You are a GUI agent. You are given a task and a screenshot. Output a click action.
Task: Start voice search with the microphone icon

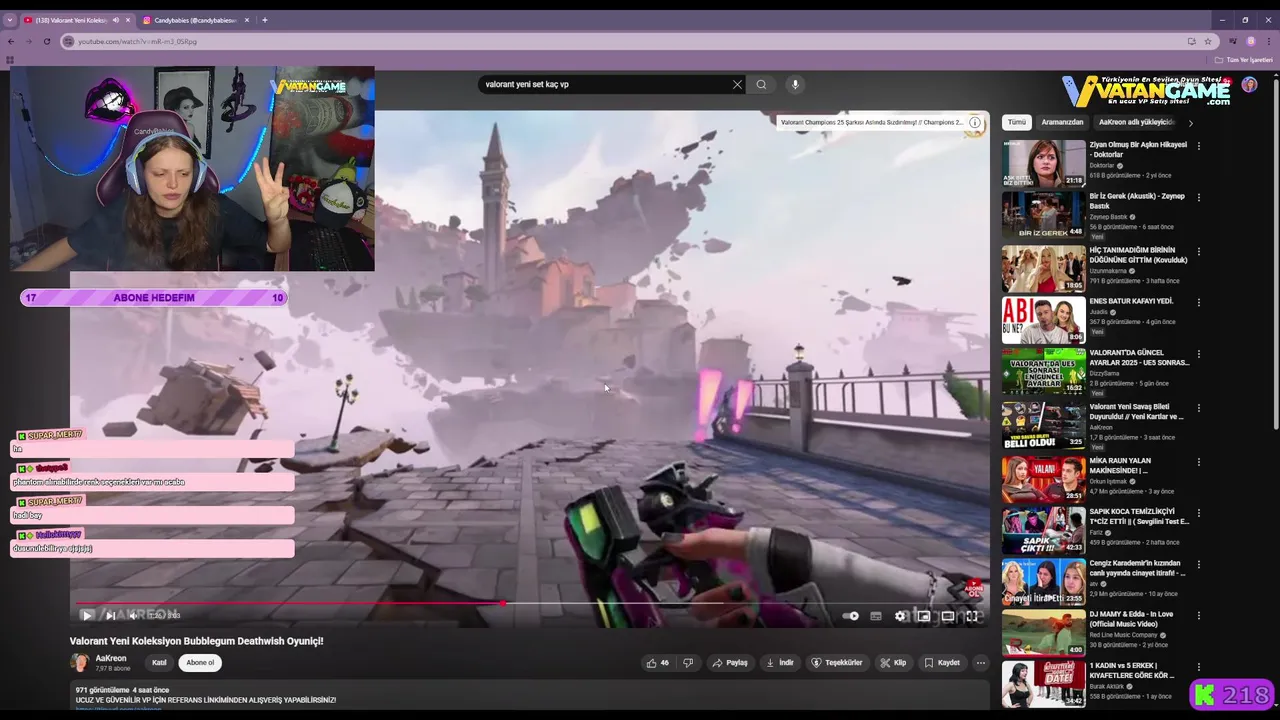(x=795, y=85)
